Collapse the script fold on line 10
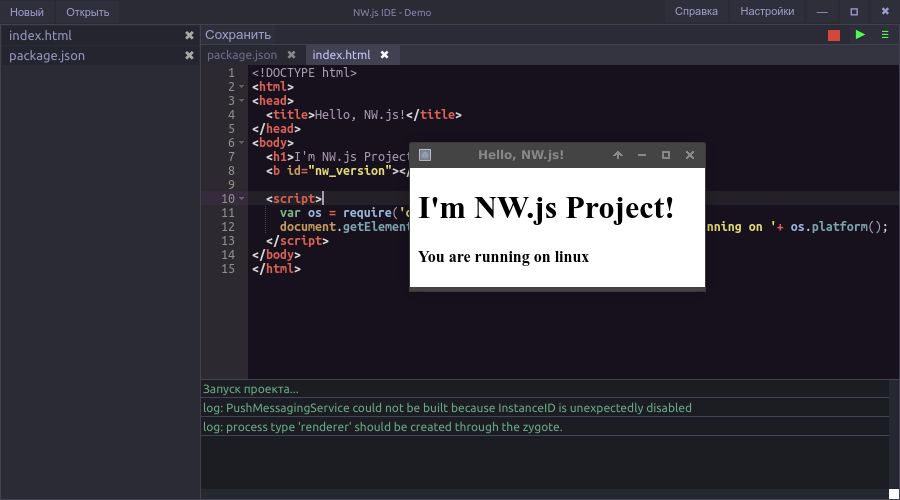The image size is (900, 500). click(242, 199)
